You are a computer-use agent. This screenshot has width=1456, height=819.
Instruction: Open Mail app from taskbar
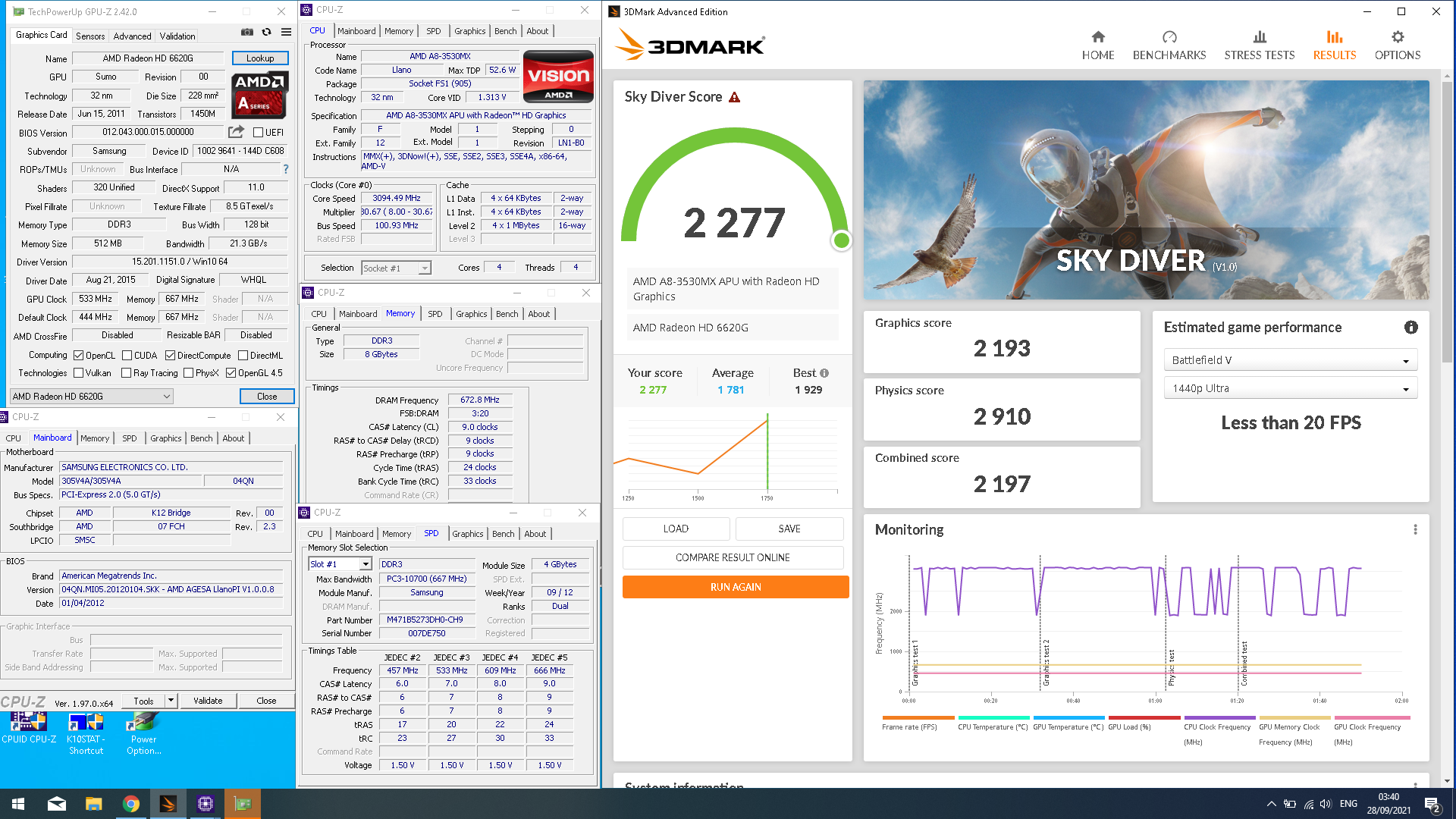coord(57,804)
